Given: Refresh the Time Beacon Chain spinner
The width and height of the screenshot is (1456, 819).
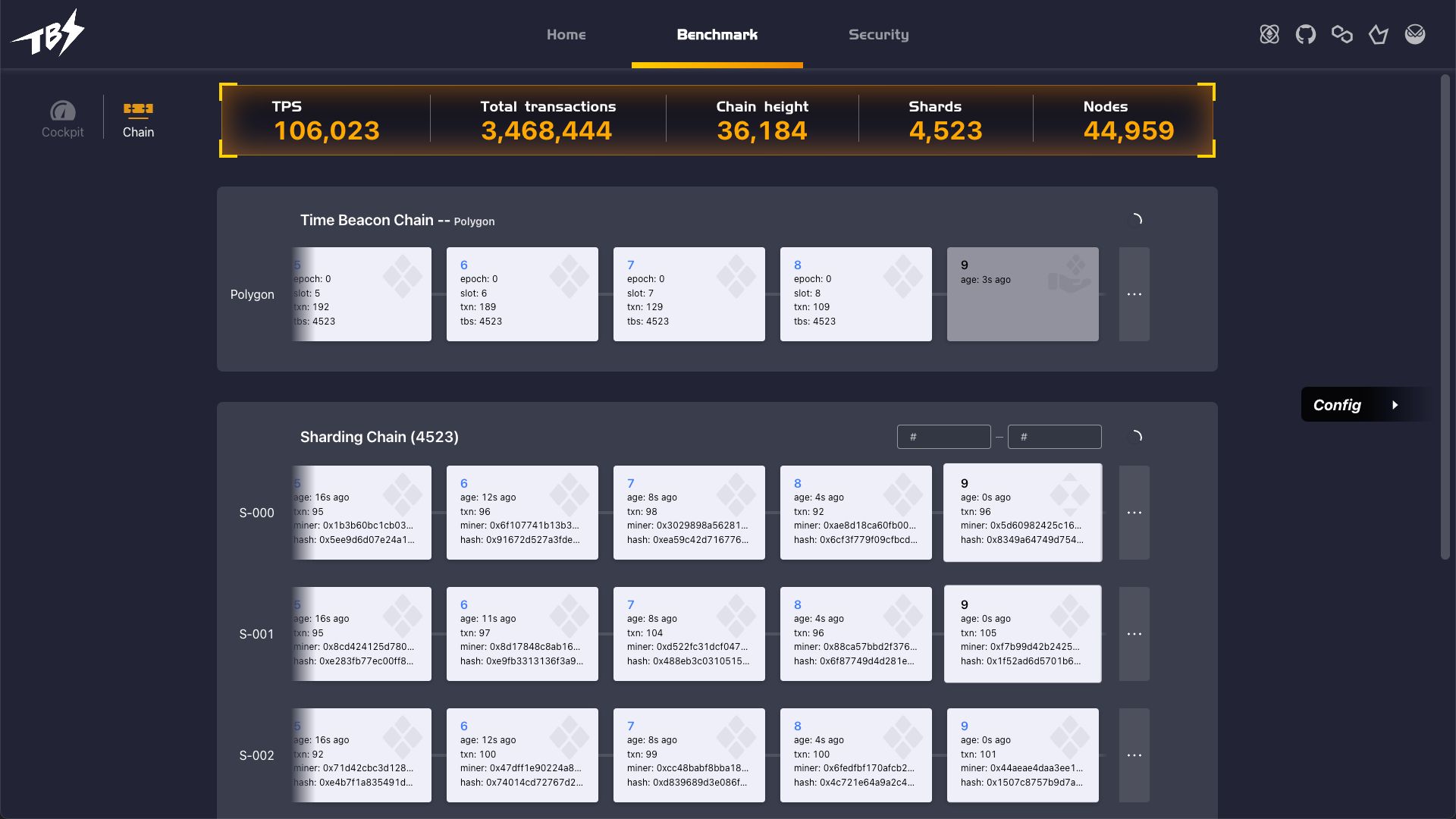Looking at the screenshot, I should click(1135, 220).
